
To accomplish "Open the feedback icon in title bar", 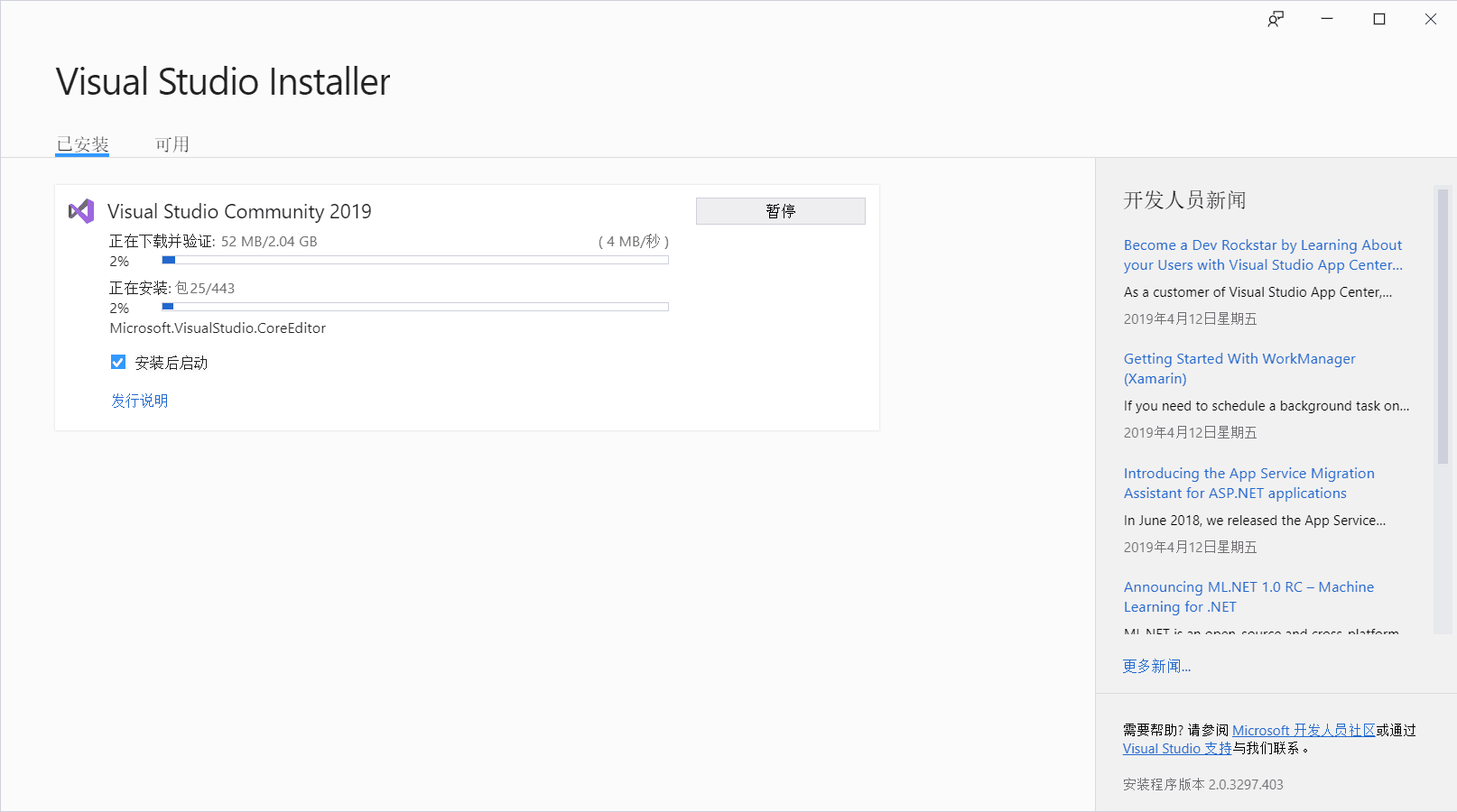I will click(x=1275, y=19).
